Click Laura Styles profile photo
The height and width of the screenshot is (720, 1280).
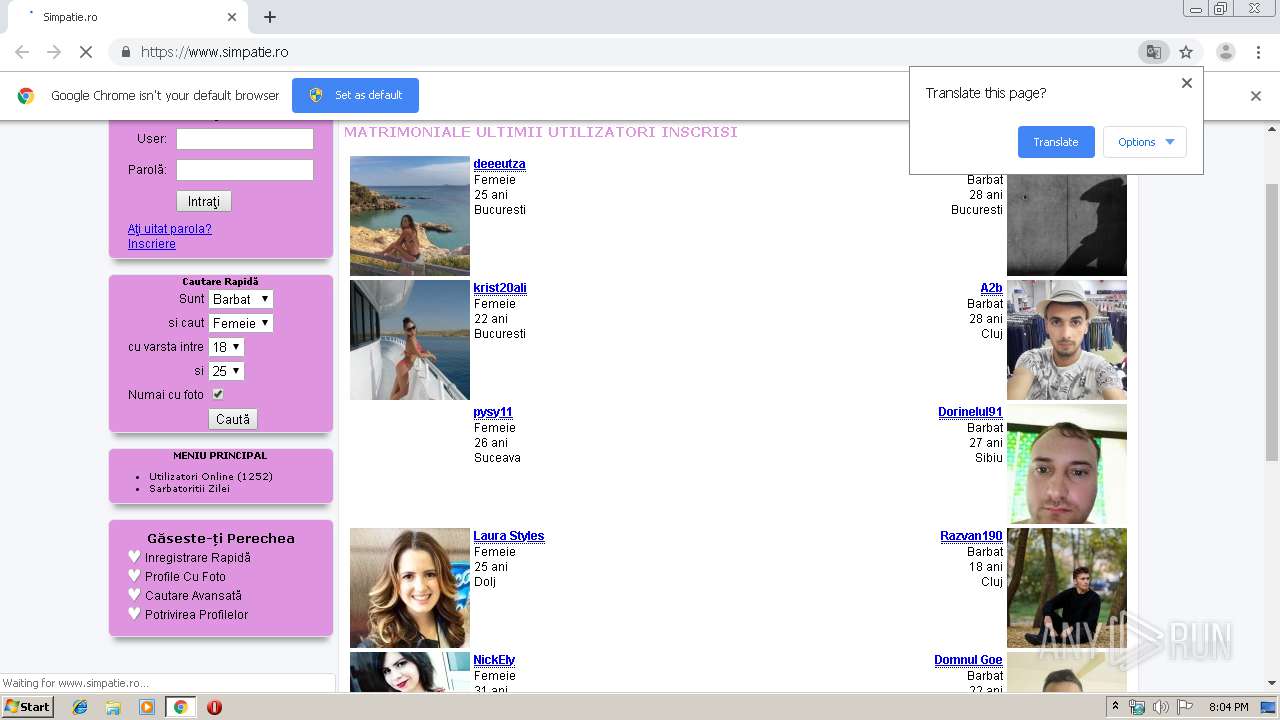pos(410,588)
